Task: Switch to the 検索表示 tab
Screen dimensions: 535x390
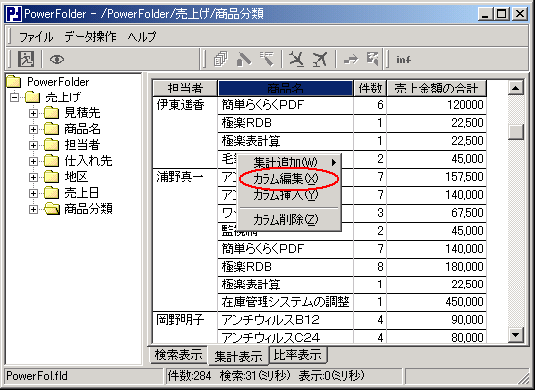Action: pos(178,355)
